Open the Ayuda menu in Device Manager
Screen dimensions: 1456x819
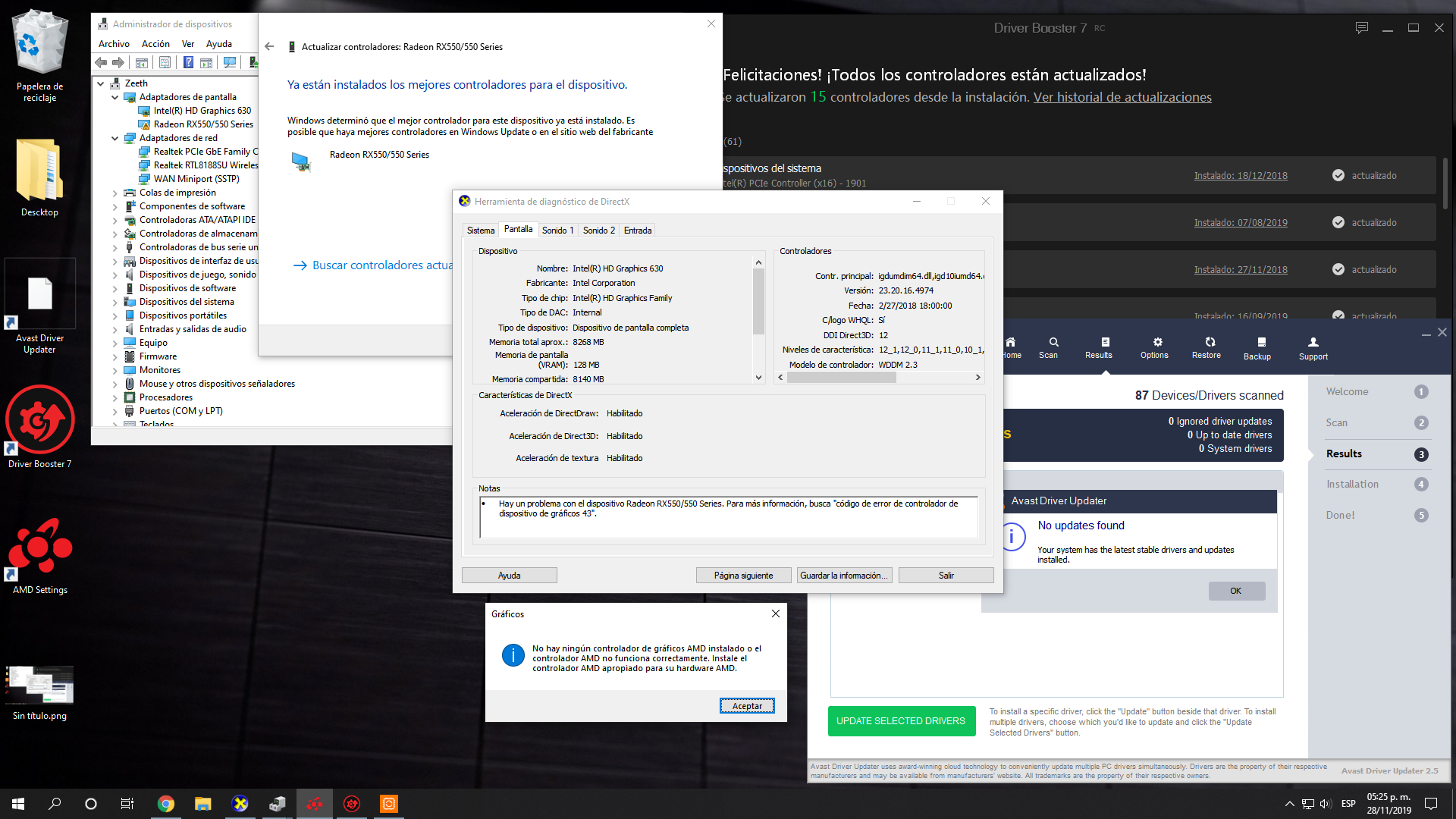[x=219, y=44]
